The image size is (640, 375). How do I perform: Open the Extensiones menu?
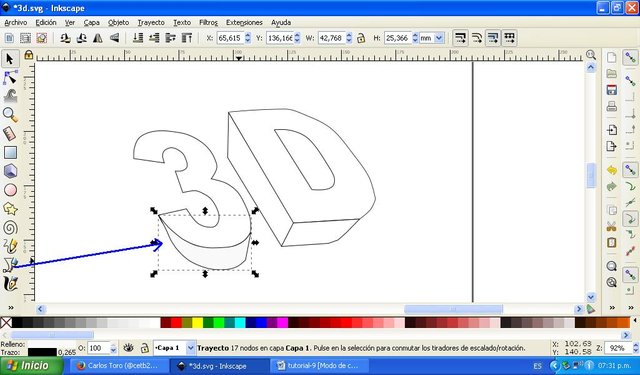coord(244,23)
